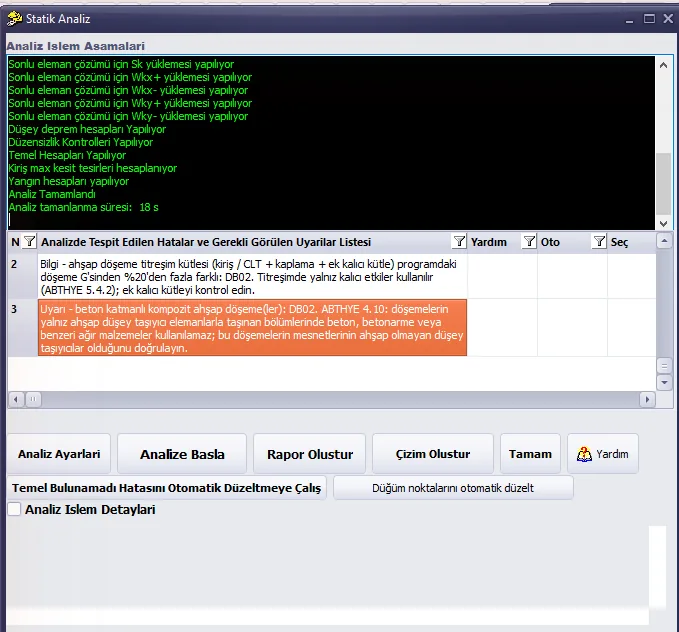The image size is (679, 632).
Task: Click log line 'Yangın hesapları yapılıyor'
Action: [68, 181]
